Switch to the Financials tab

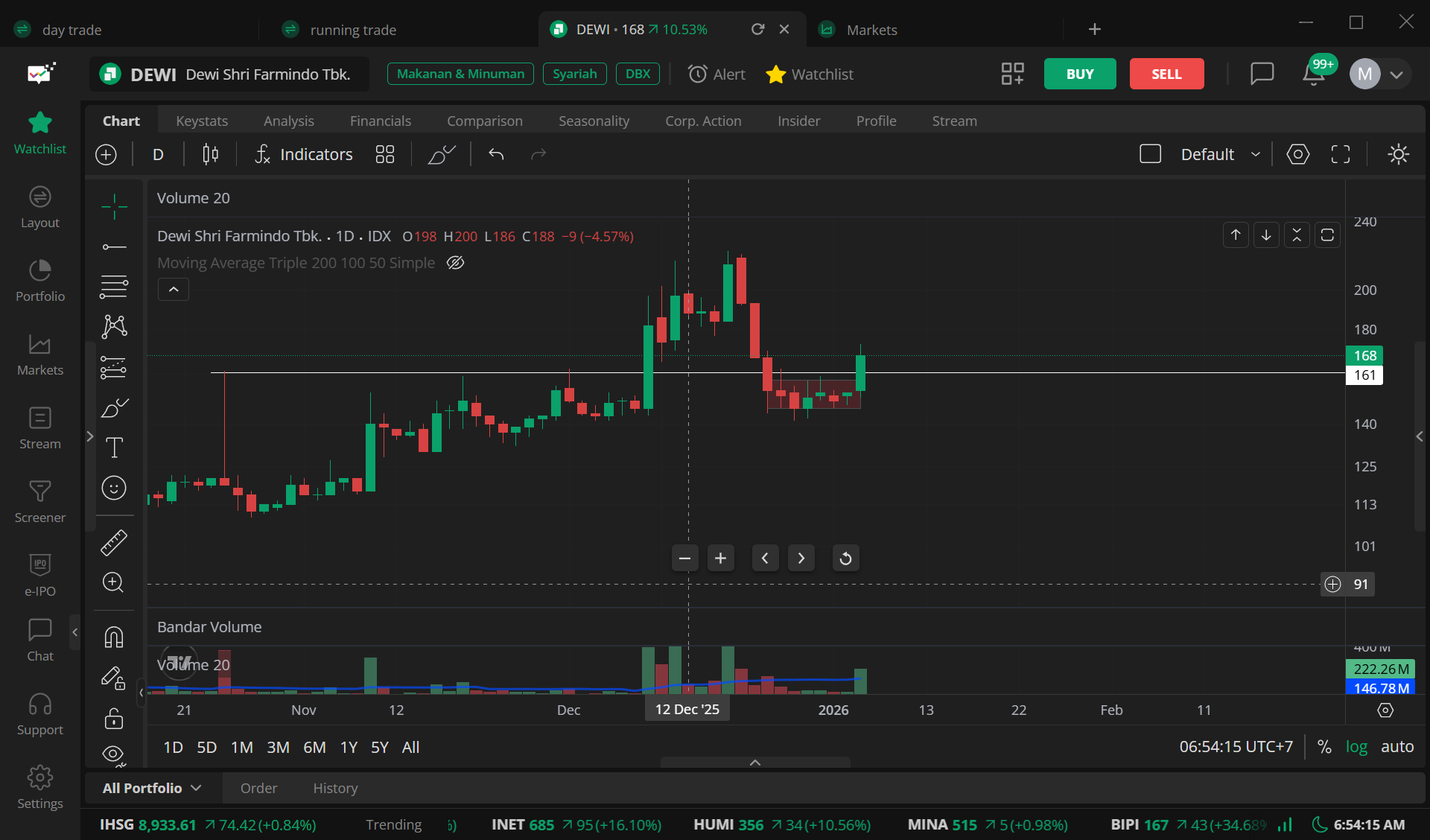tap(381, 121)
